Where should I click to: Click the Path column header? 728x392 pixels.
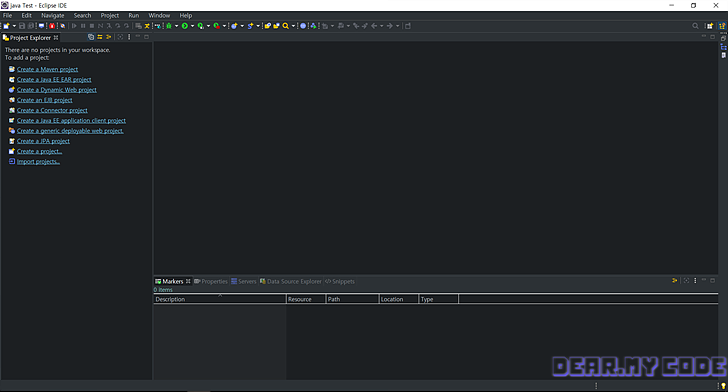click(352, 299)
